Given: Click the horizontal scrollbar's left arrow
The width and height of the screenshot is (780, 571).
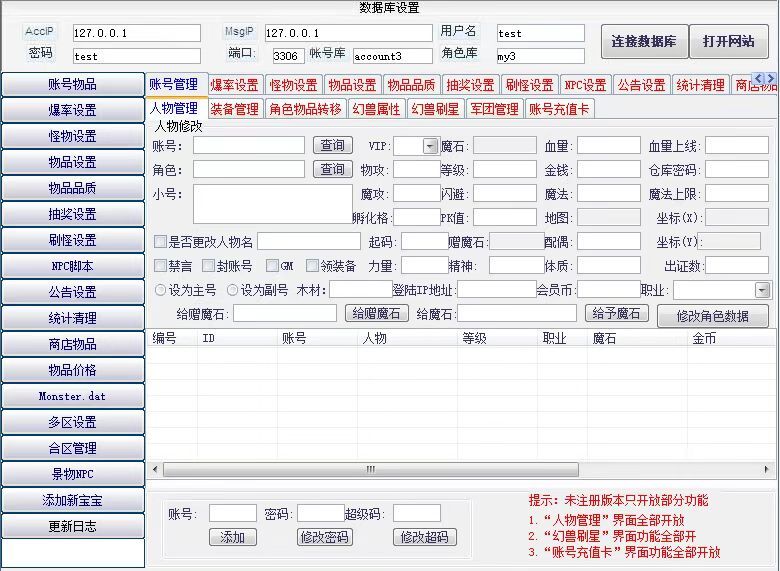Looking at the screenshot, I should [155, 469].
